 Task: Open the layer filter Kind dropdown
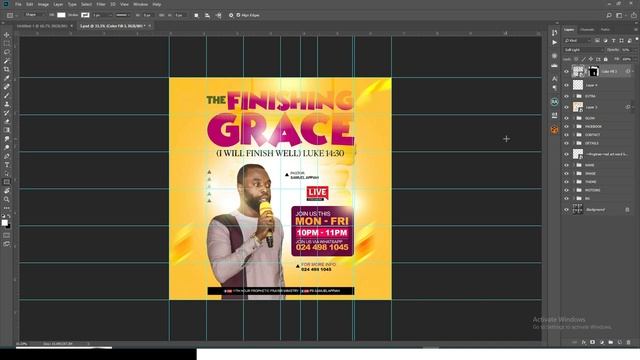tap(577, 40)
